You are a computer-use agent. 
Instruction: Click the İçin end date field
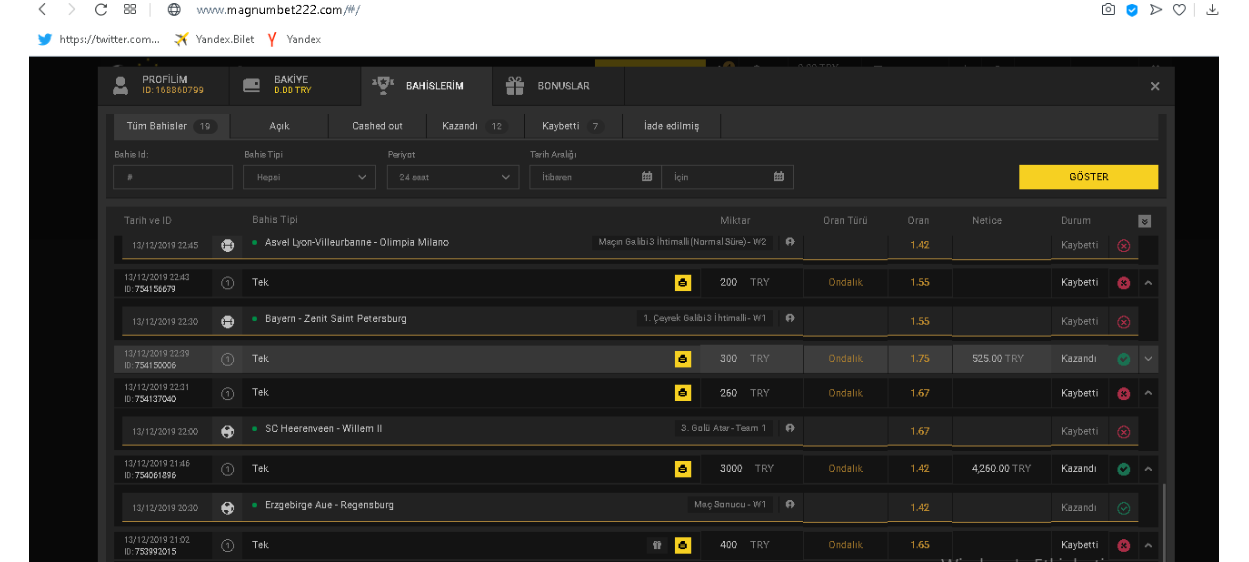click(727, 177)
